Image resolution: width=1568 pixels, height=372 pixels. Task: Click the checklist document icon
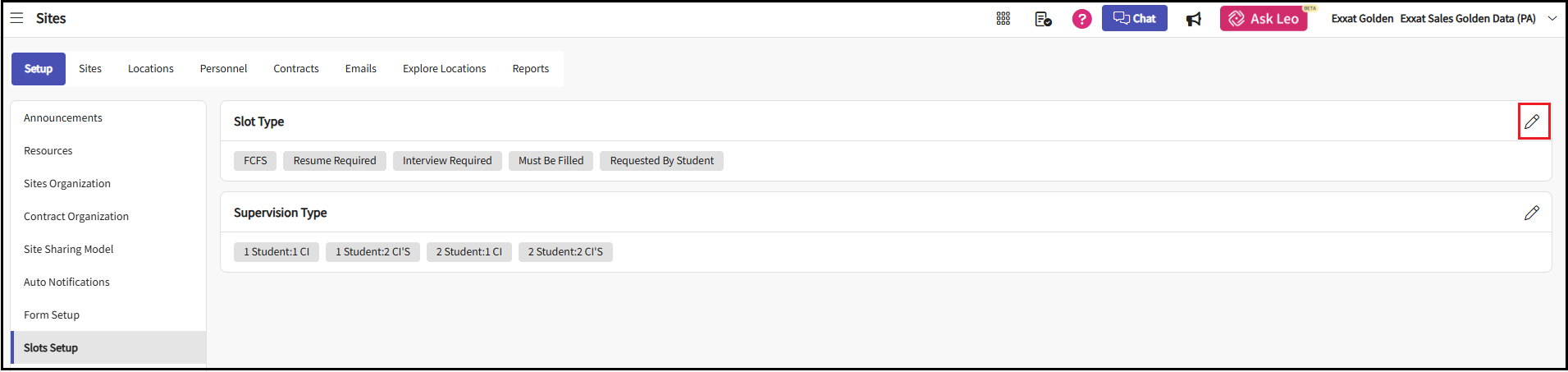click(x=1043, y=19)
